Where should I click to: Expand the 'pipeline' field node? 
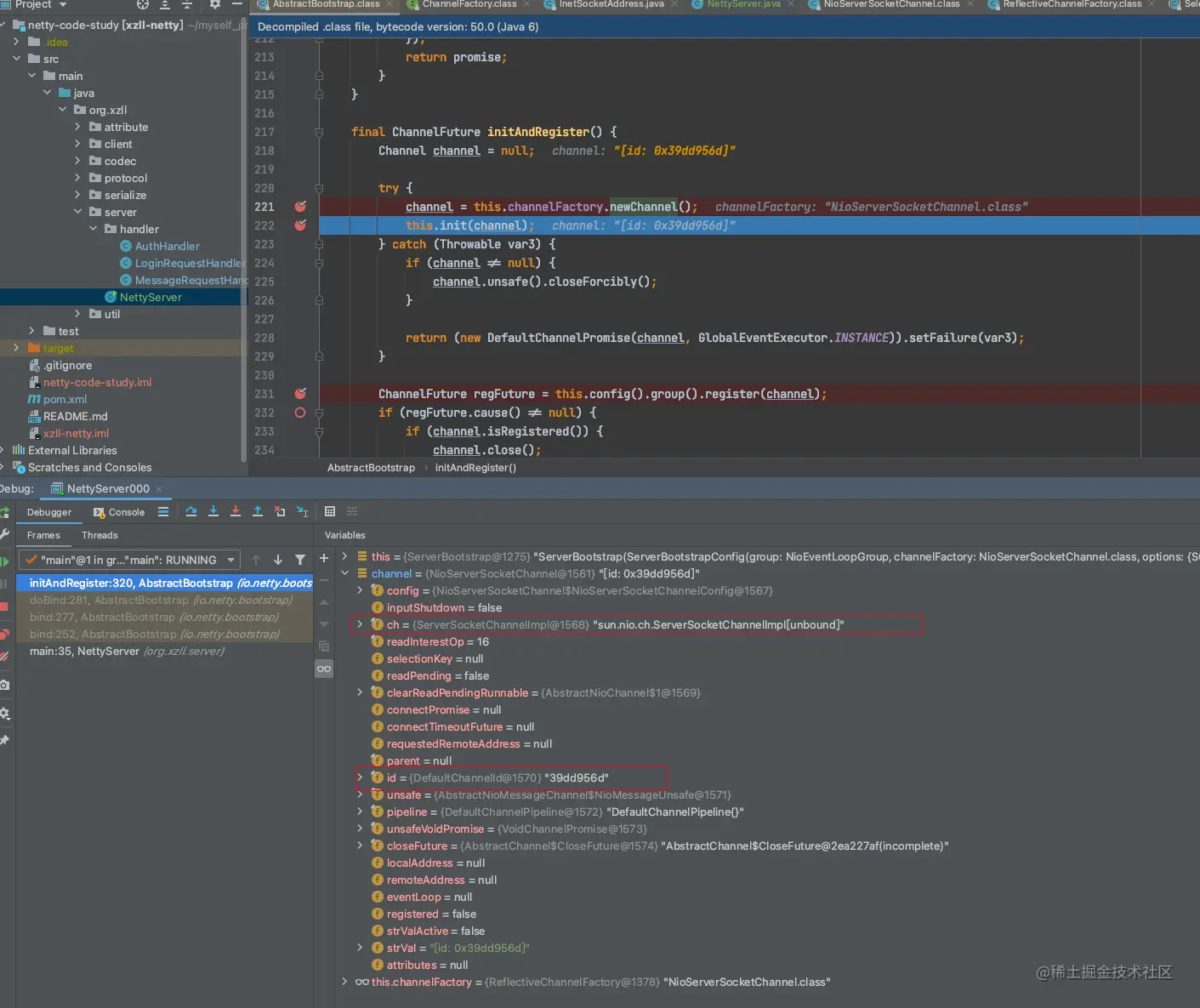tap(360, 812)
